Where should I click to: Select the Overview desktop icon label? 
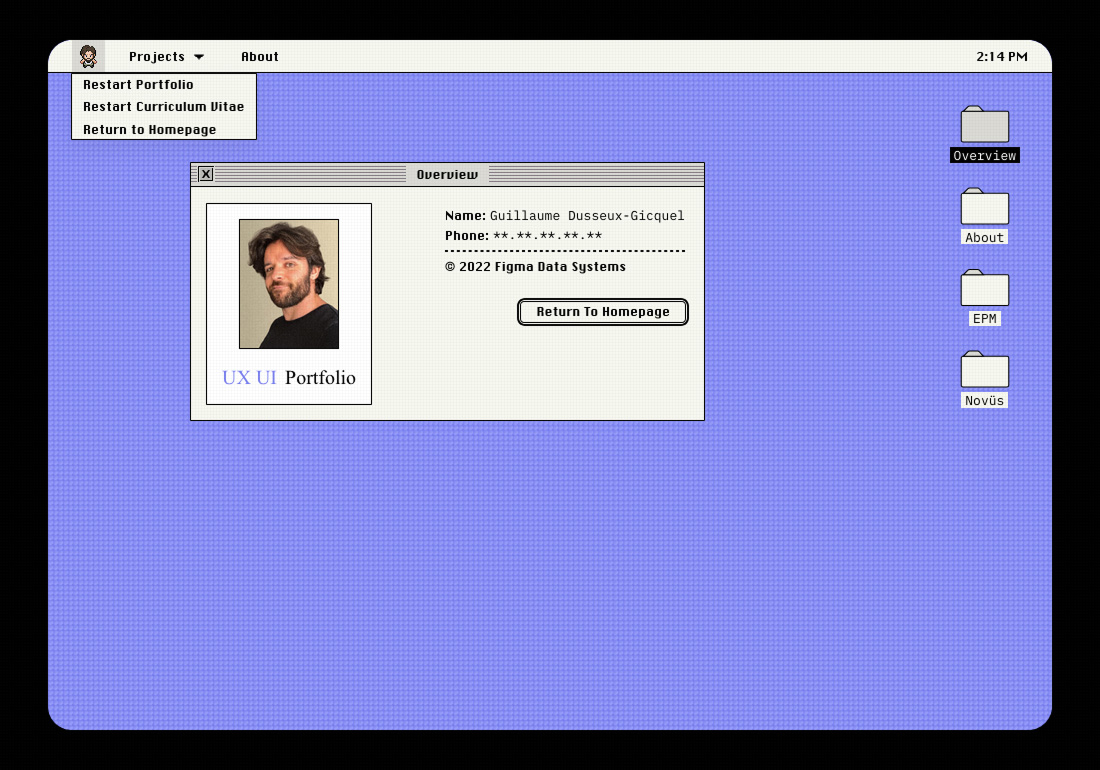pos(984,155)
